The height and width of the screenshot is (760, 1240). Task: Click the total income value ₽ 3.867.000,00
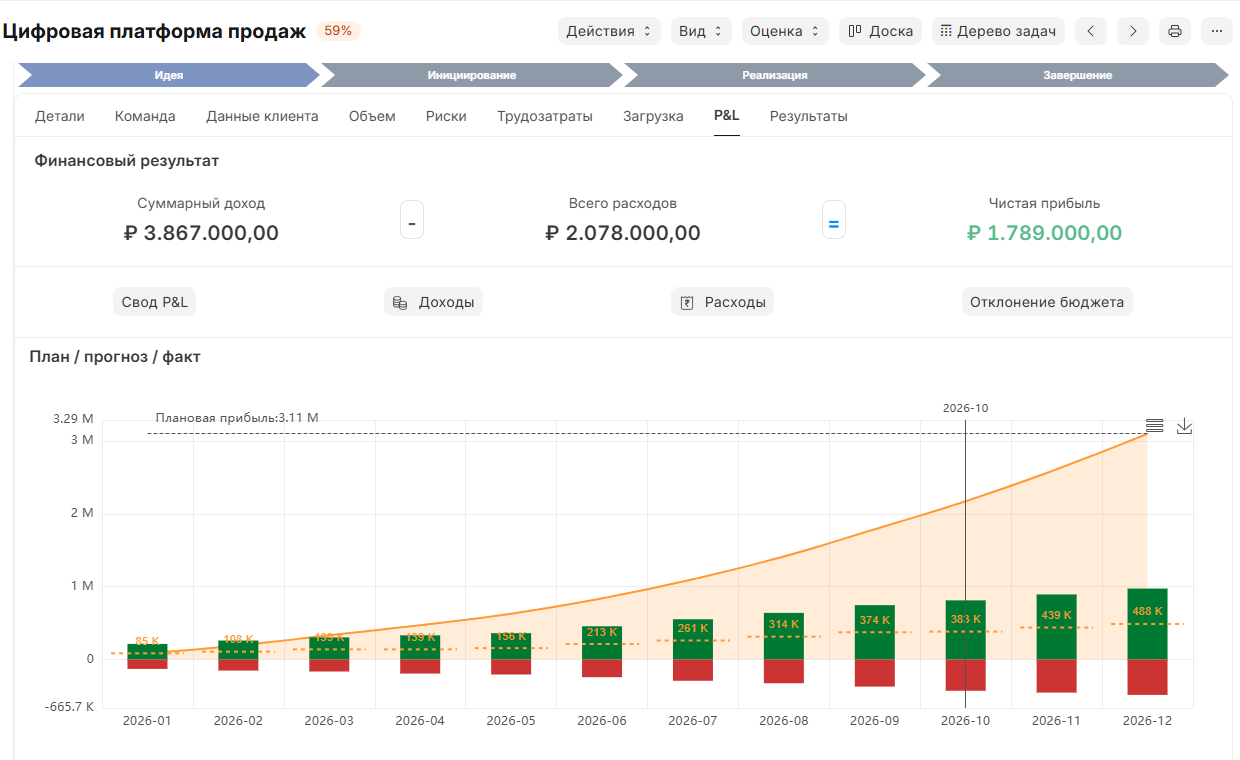tap(201, 233)
